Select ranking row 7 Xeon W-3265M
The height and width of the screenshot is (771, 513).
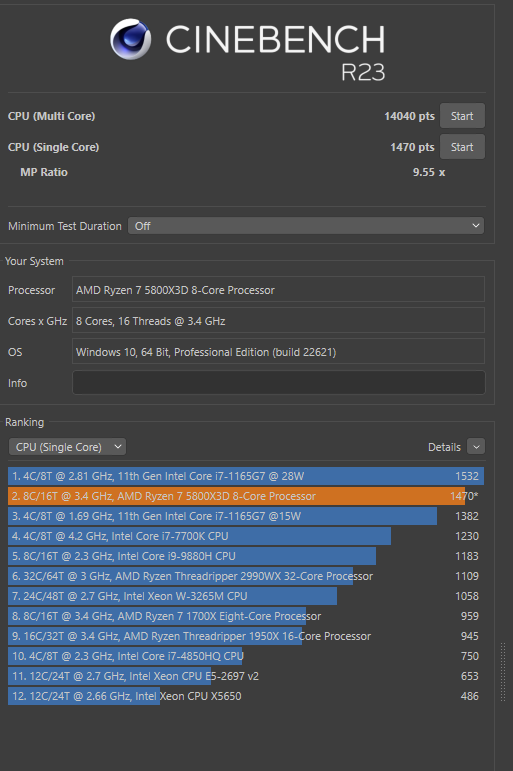pyautogui.click(x=246, y=596)
